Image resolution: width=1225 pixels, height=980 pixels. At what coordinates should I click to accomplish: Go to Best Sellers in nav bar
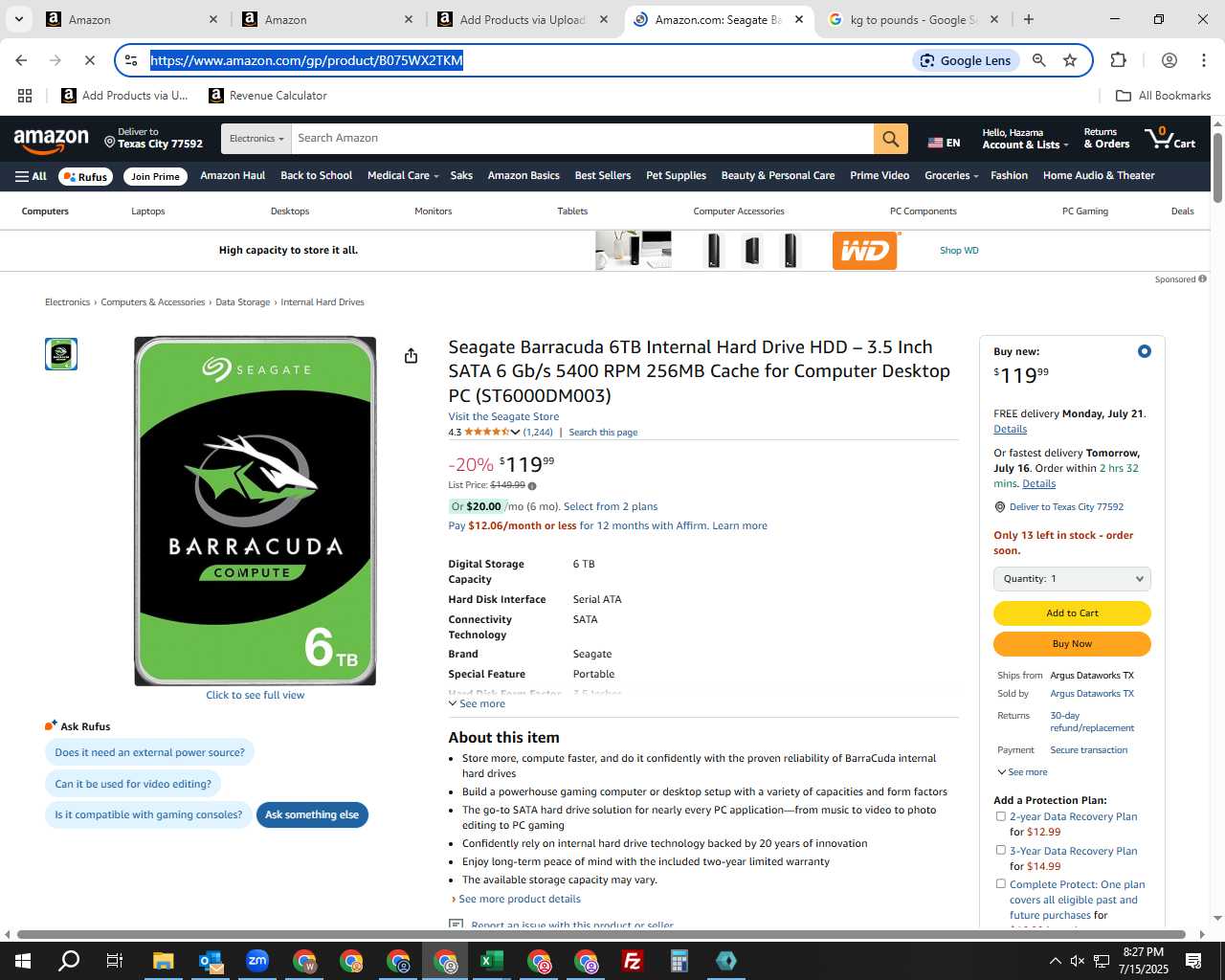tap(603, 176)
